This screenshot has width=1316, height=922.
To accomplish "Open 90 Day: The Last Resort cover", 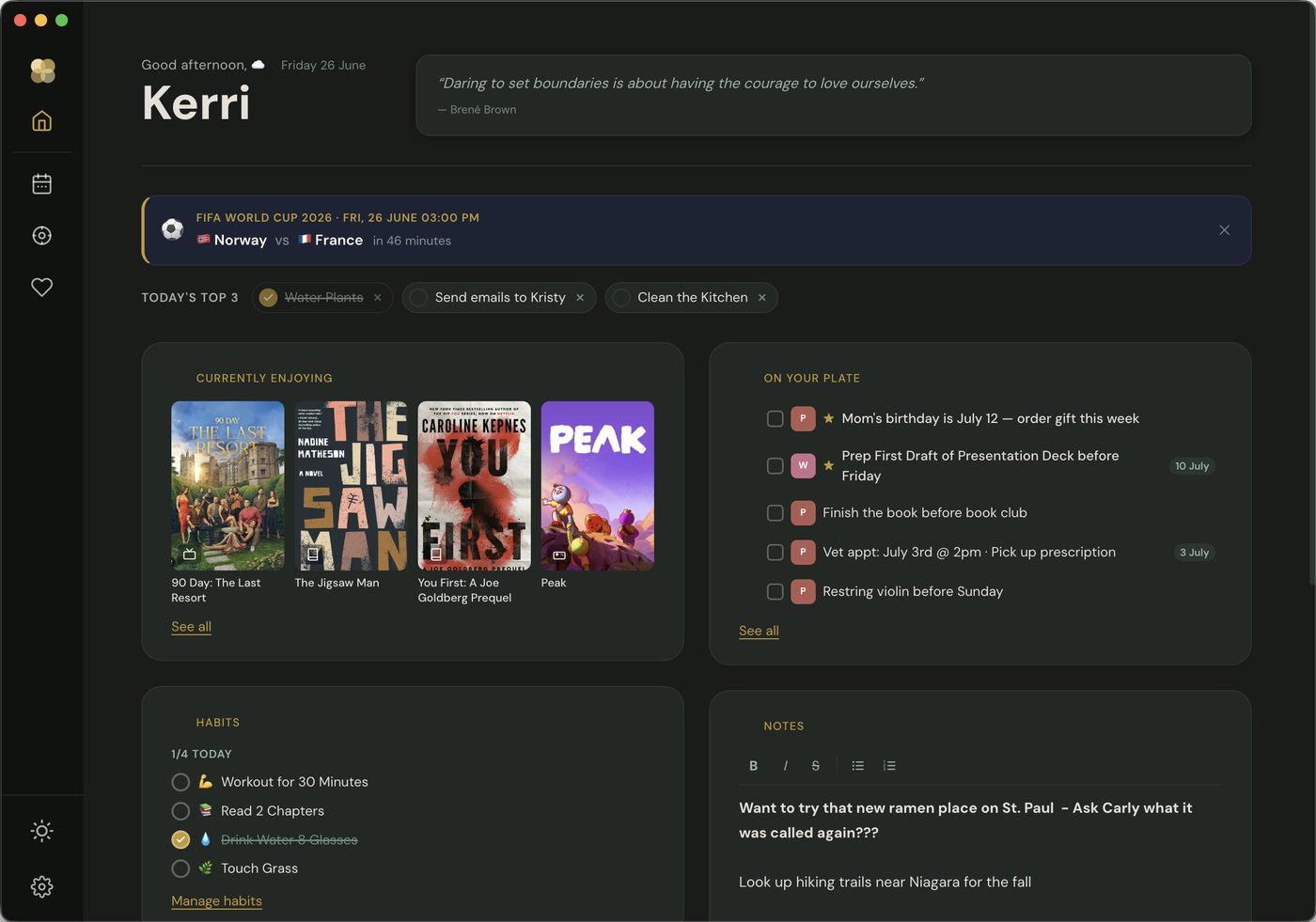I will (227, 486).
